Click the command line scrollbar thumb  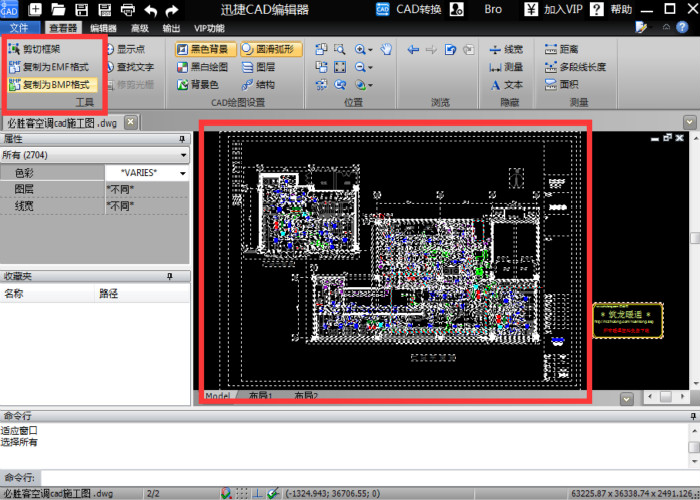[x=694, y=447]
